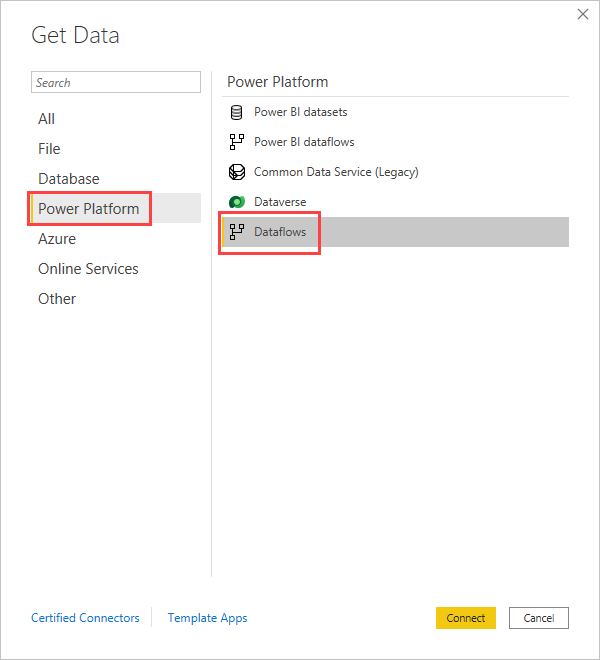Viewport: 600px width, 660px height.
Task: Open the Template Apps link
Action: click(x=207, y=618)
